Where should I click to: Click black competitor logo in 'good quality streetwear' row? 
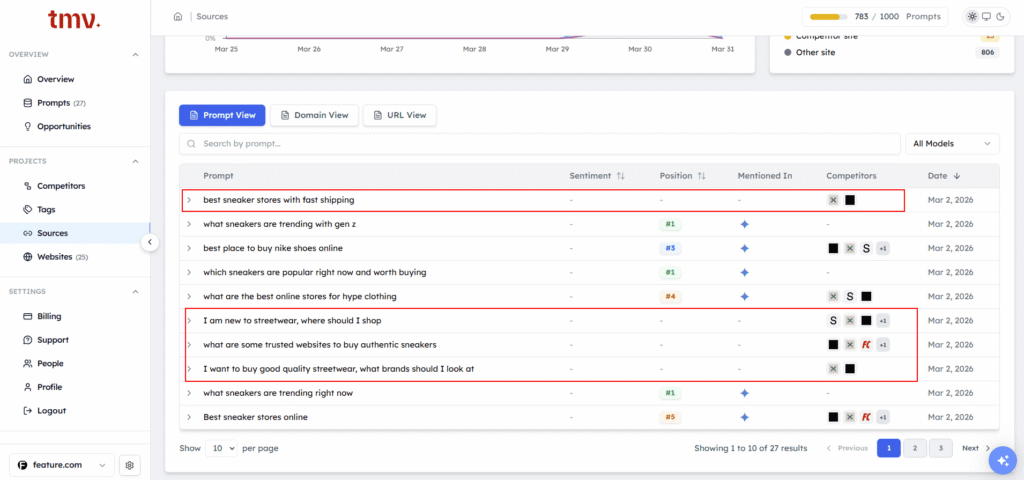pos(850,369)
